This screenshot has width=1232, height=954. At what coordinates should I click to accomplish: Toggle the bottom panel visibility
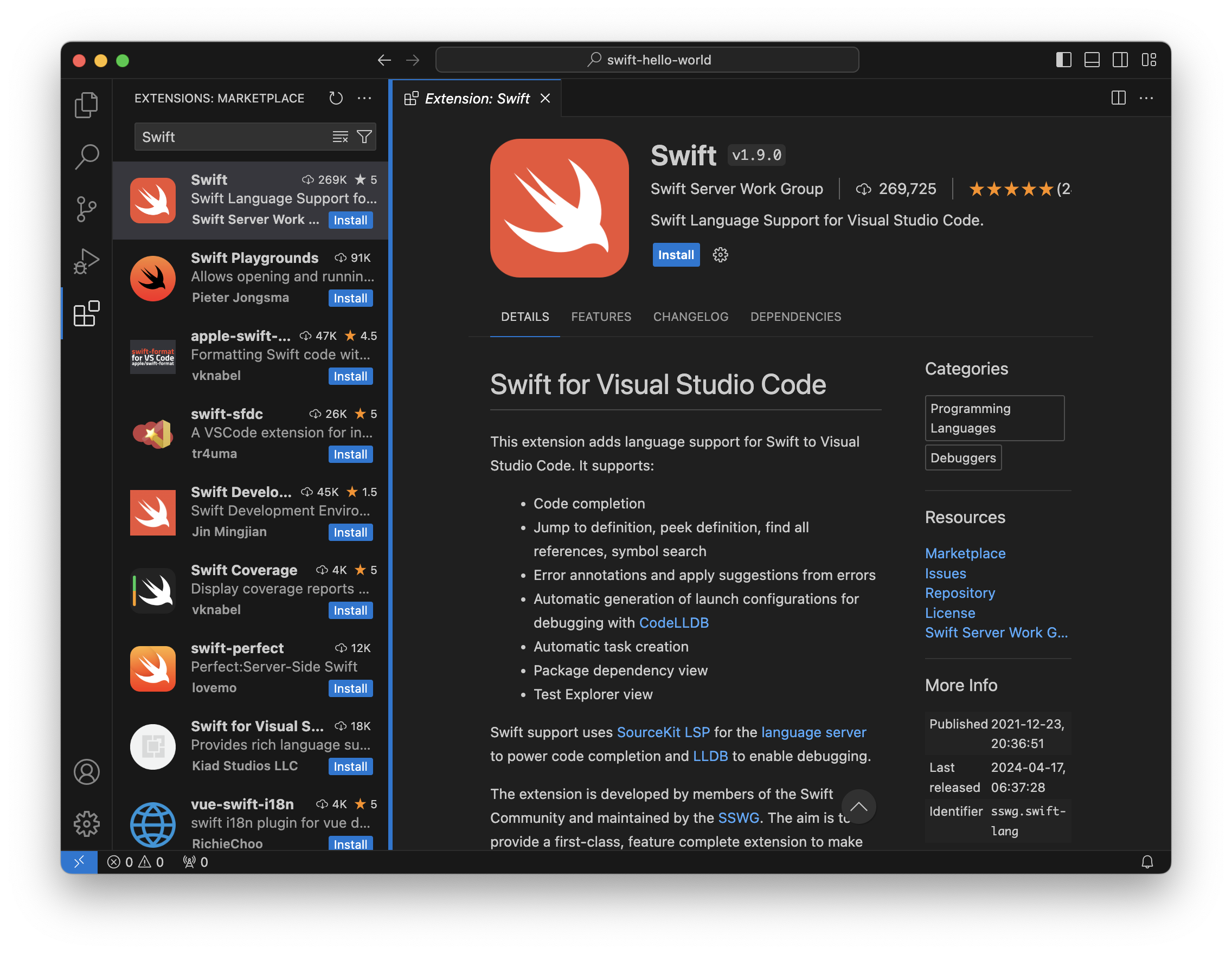[1092, 60]
